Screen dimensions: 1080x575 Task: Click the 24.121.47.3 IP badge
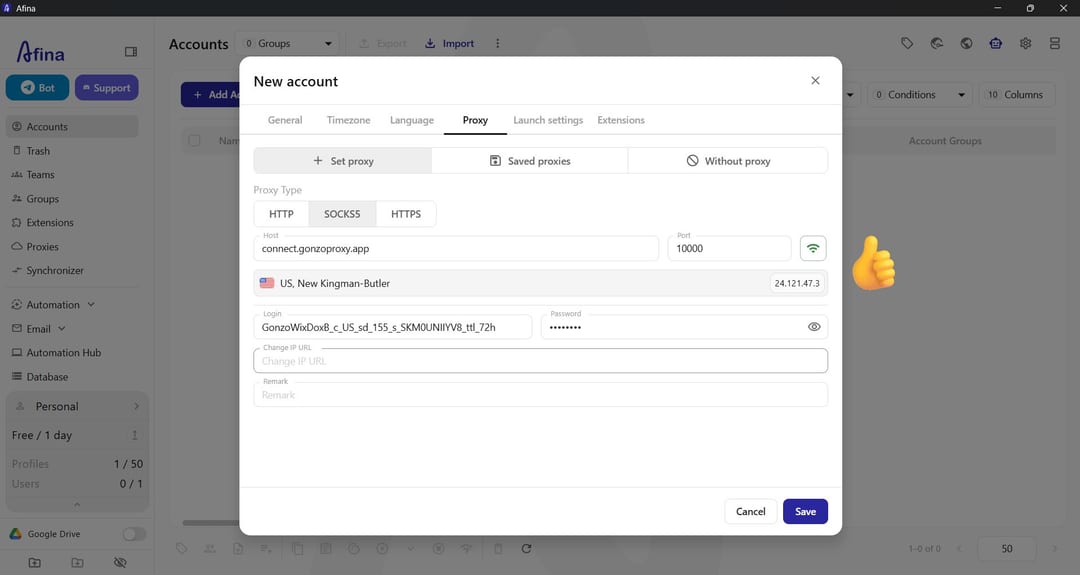pyautogui.click(x=797, y=283)
